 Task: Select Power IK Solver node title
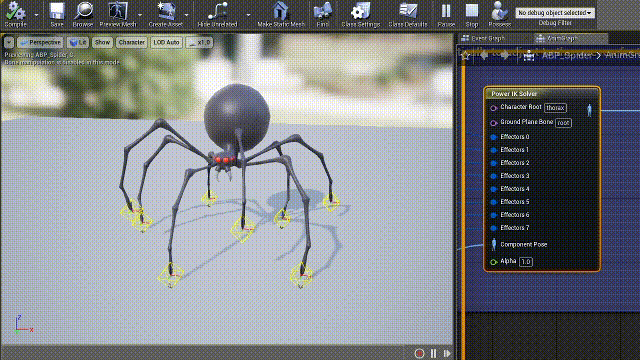point(514,93)
